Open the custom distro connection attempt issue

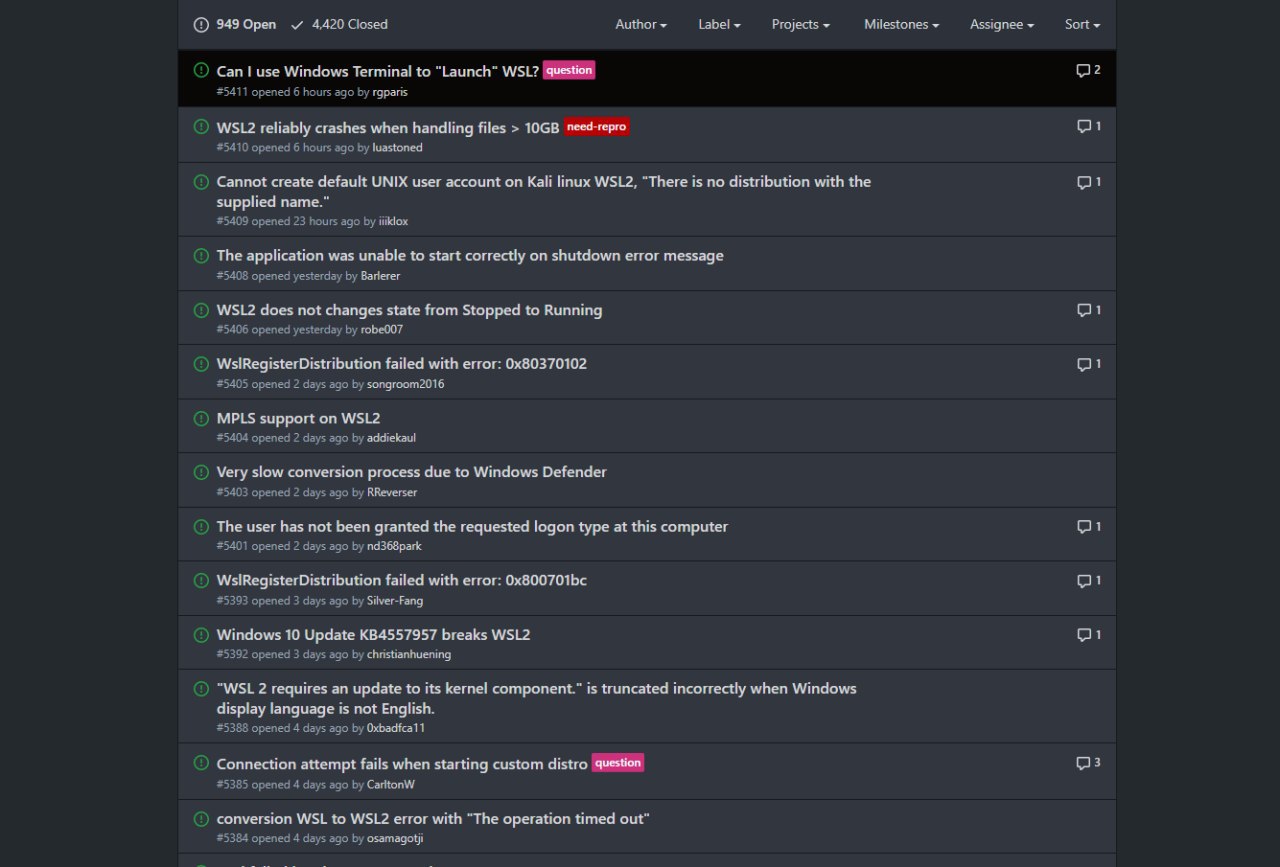tap(402, 764)
